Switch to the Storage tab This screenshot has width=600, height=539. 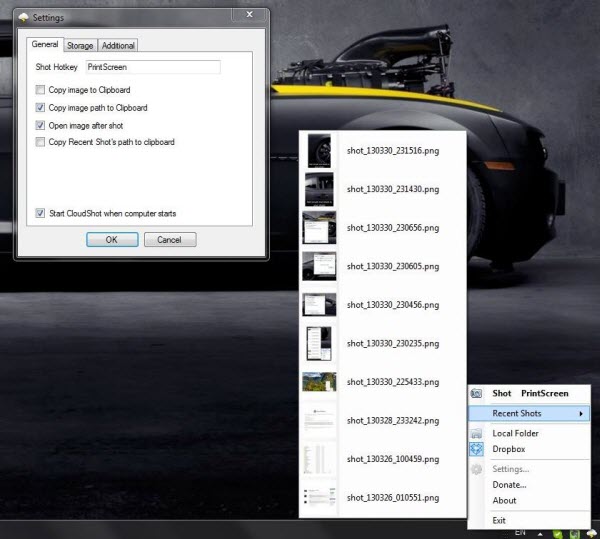(80, 45)
